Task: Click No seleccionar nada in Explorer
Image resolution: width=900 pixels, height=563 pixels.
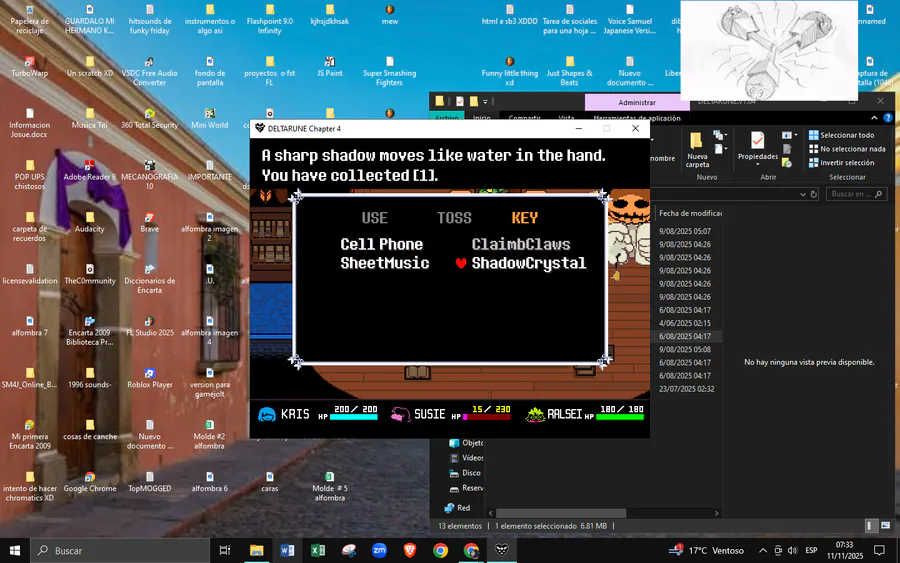Action: click(x=847, y=149)
